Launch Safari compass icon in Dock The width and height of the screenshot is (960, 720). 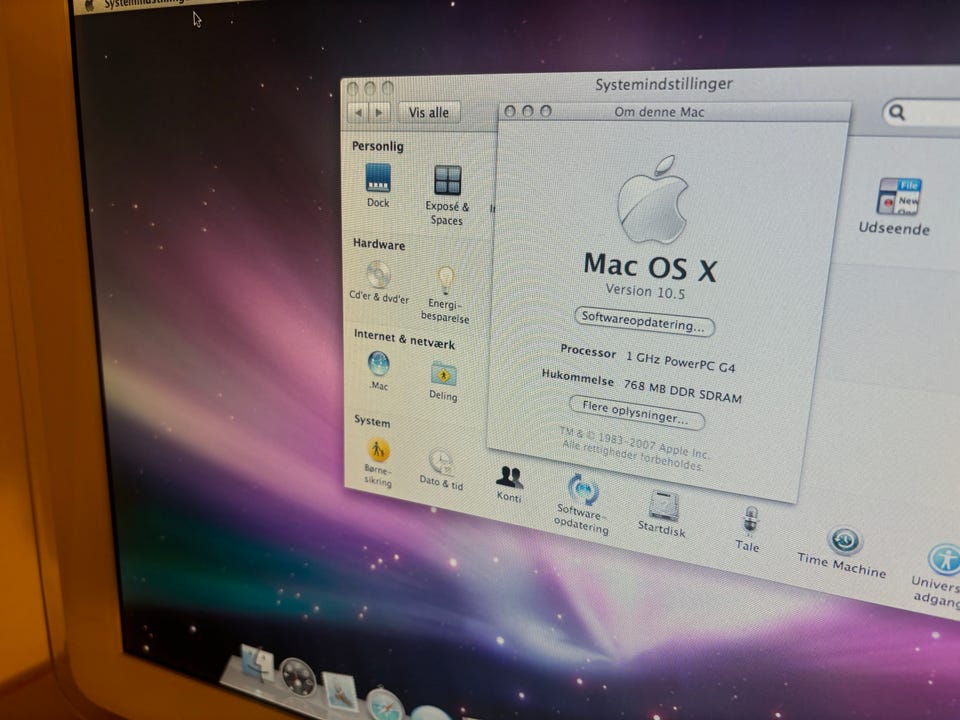click(x=386, y=704)
